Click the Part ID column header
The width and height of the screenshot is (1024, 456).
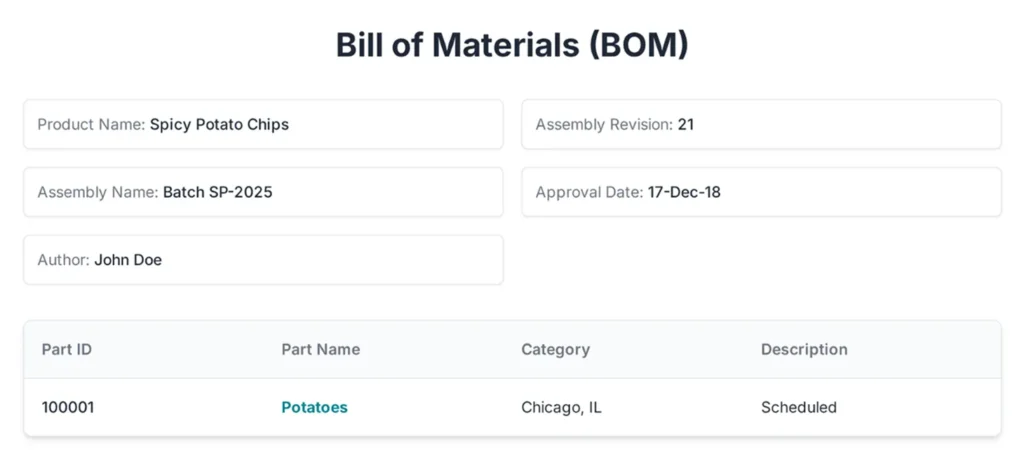(x=67, y=349)
